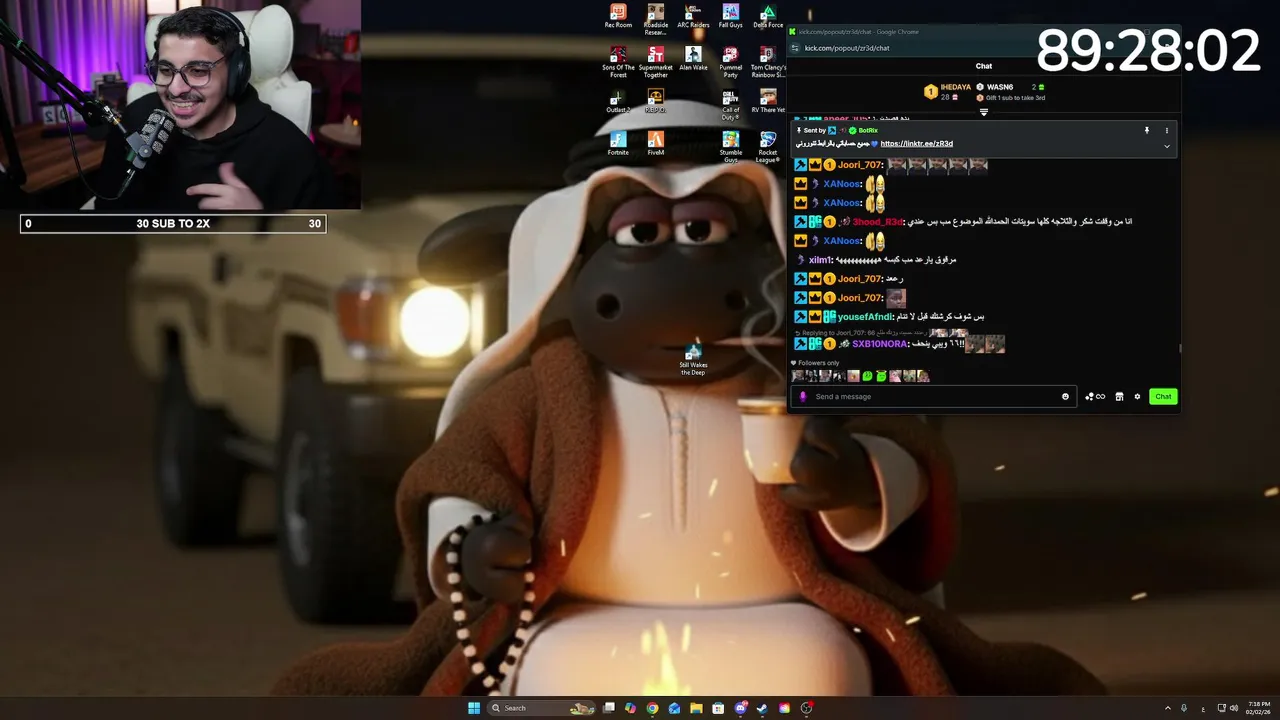Select the Tom Clancy's Rainbow Six shortcut
The image size is (1280, 720).
tap(768, 62)
